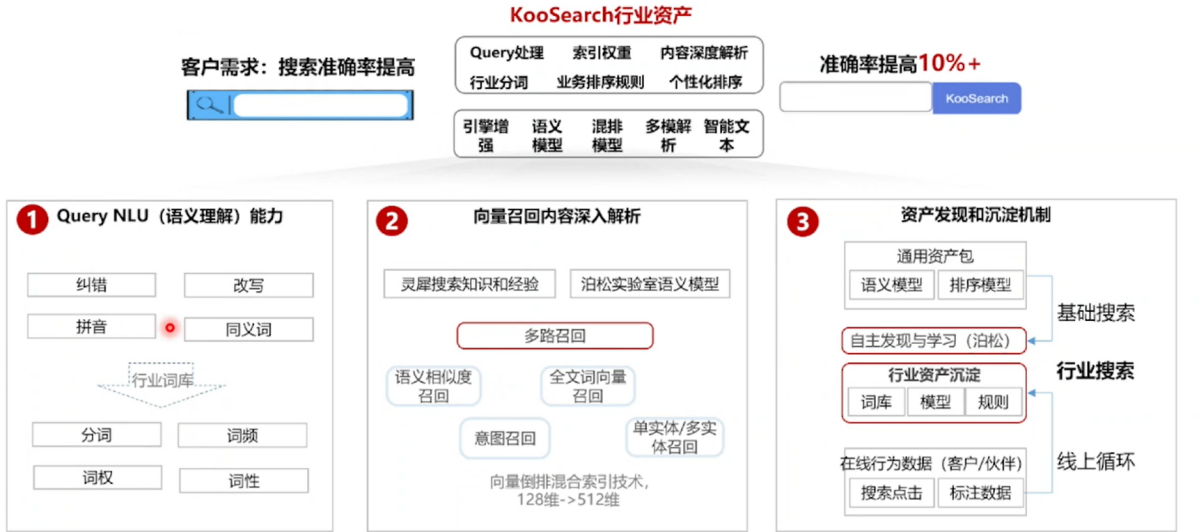Click the "在线行为数据（客户/伙伴）" heading
Image resolution: width=1199 pixels, height=532 pixels.
tap(931, 463)
